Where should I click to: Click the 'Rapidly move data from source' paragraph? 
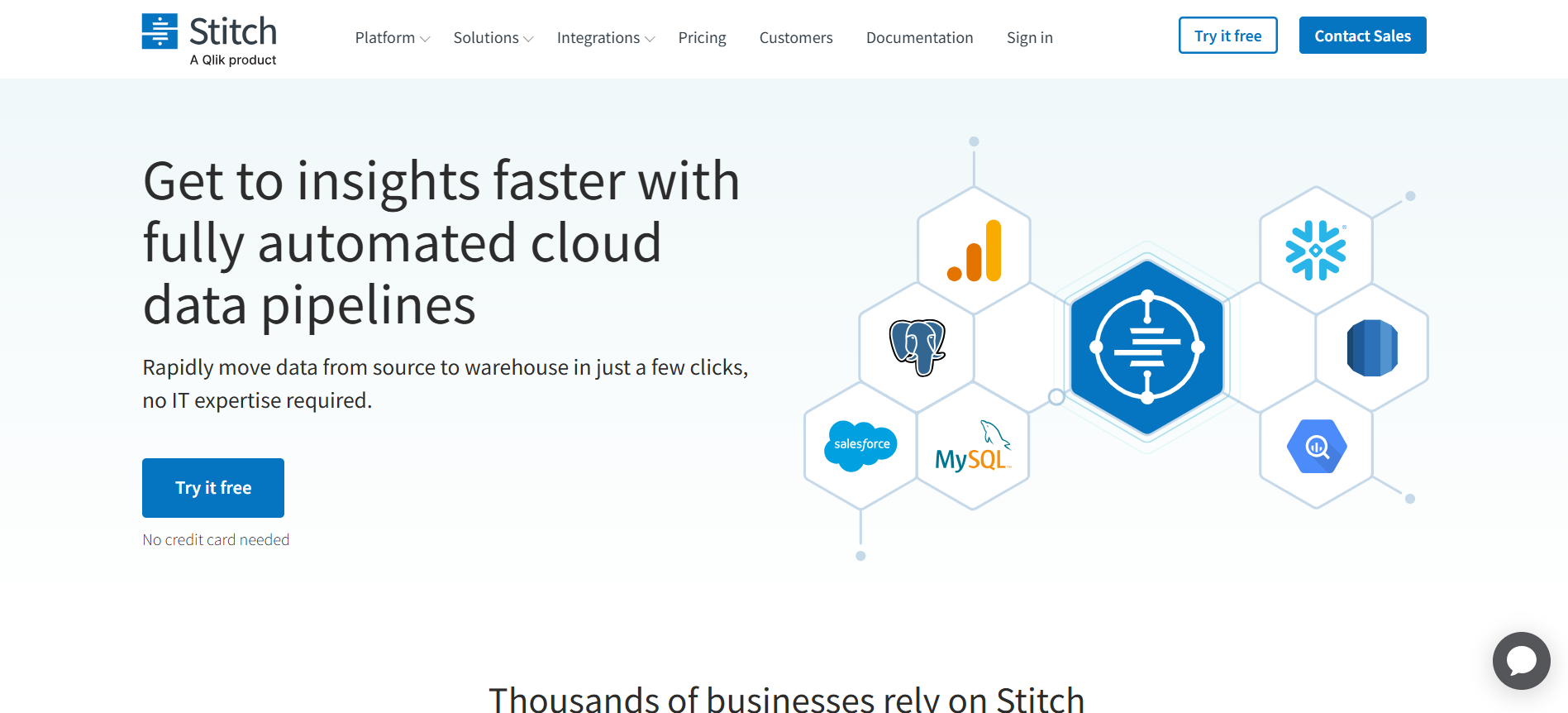coord(446,384)
